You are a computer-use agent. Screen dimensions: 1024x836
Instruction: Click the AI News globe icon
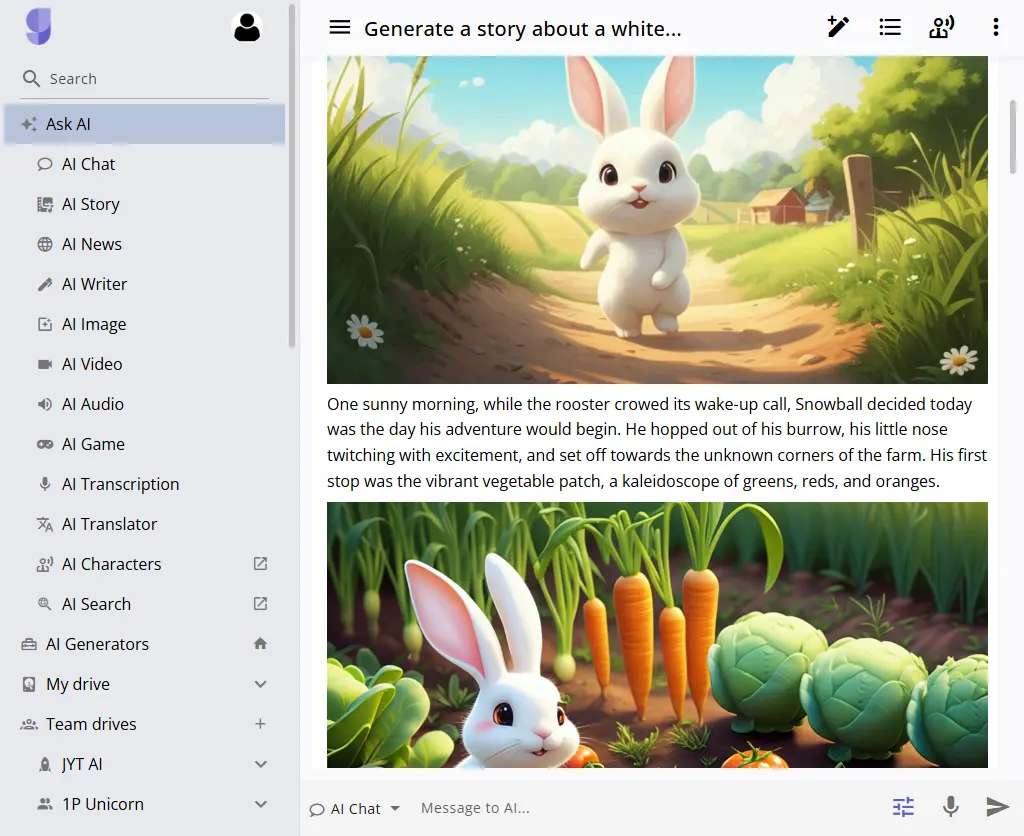coord(44,244)
